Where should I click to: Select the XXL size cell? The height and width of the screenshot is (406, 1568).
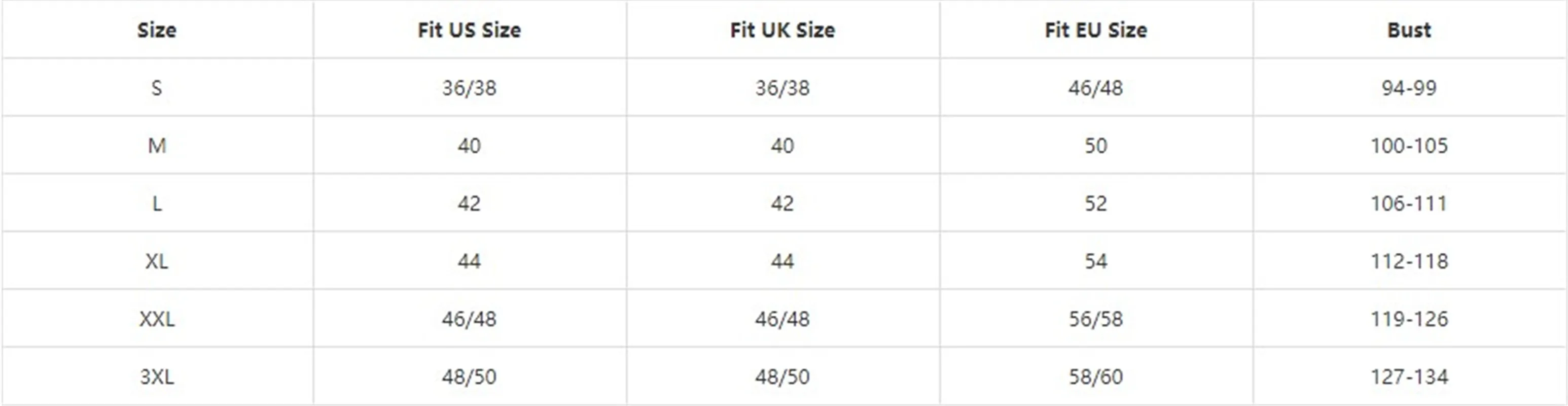(x=156, y=319)
